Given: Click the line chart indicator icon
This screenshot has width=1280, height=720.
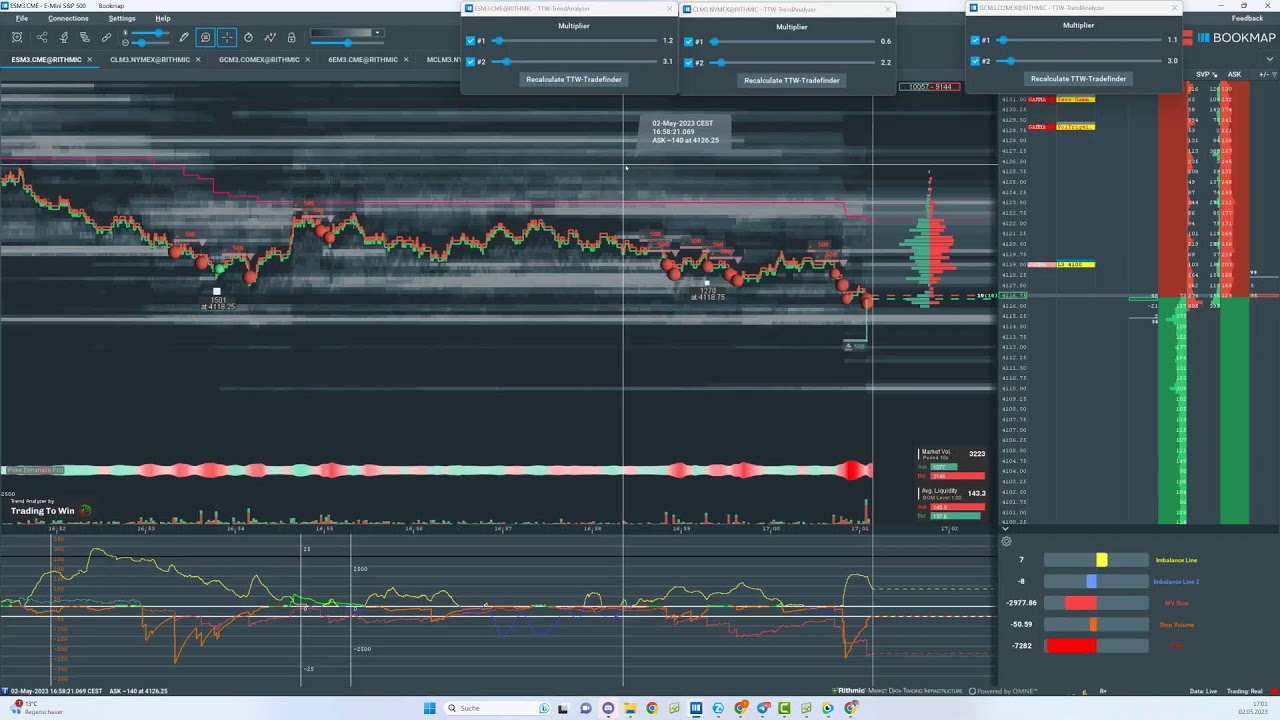Looking at the screenshot, I should [270, 38].
